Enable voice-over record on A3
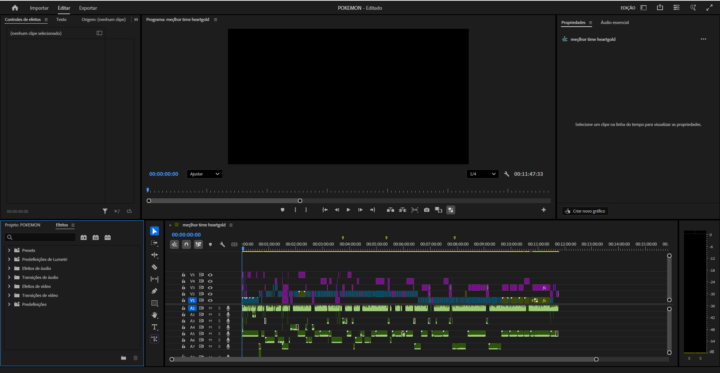 [x=228, y=321]
